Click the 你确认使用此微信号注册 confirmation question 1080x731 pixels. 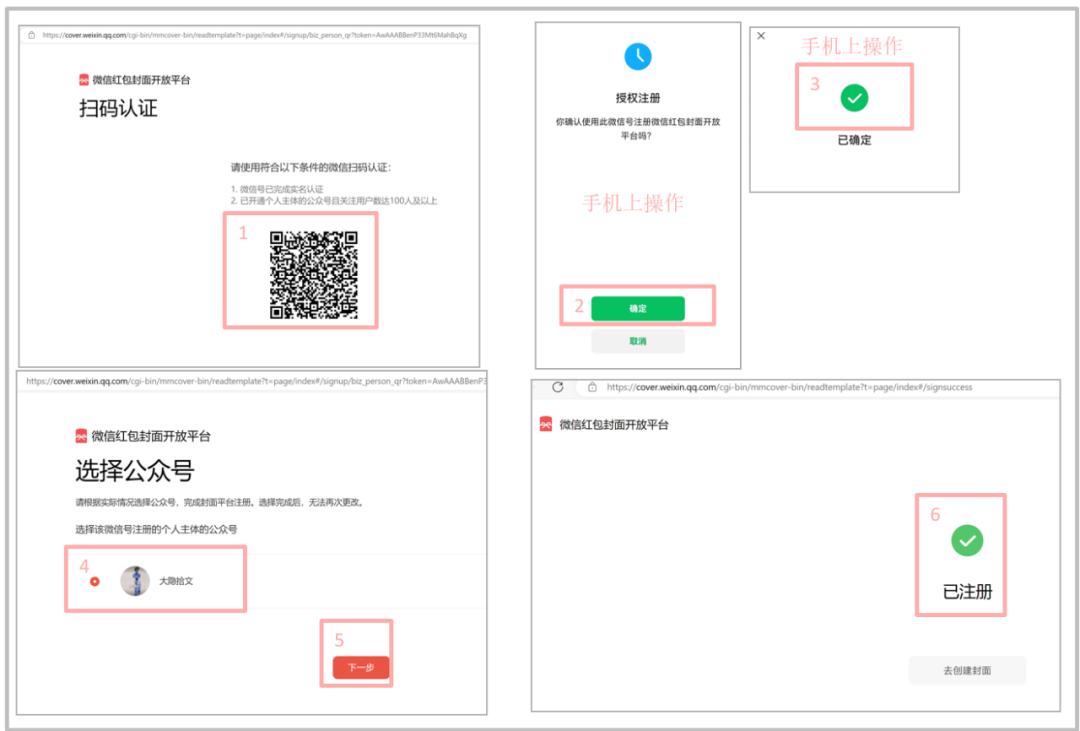click(x=638, y=129)
